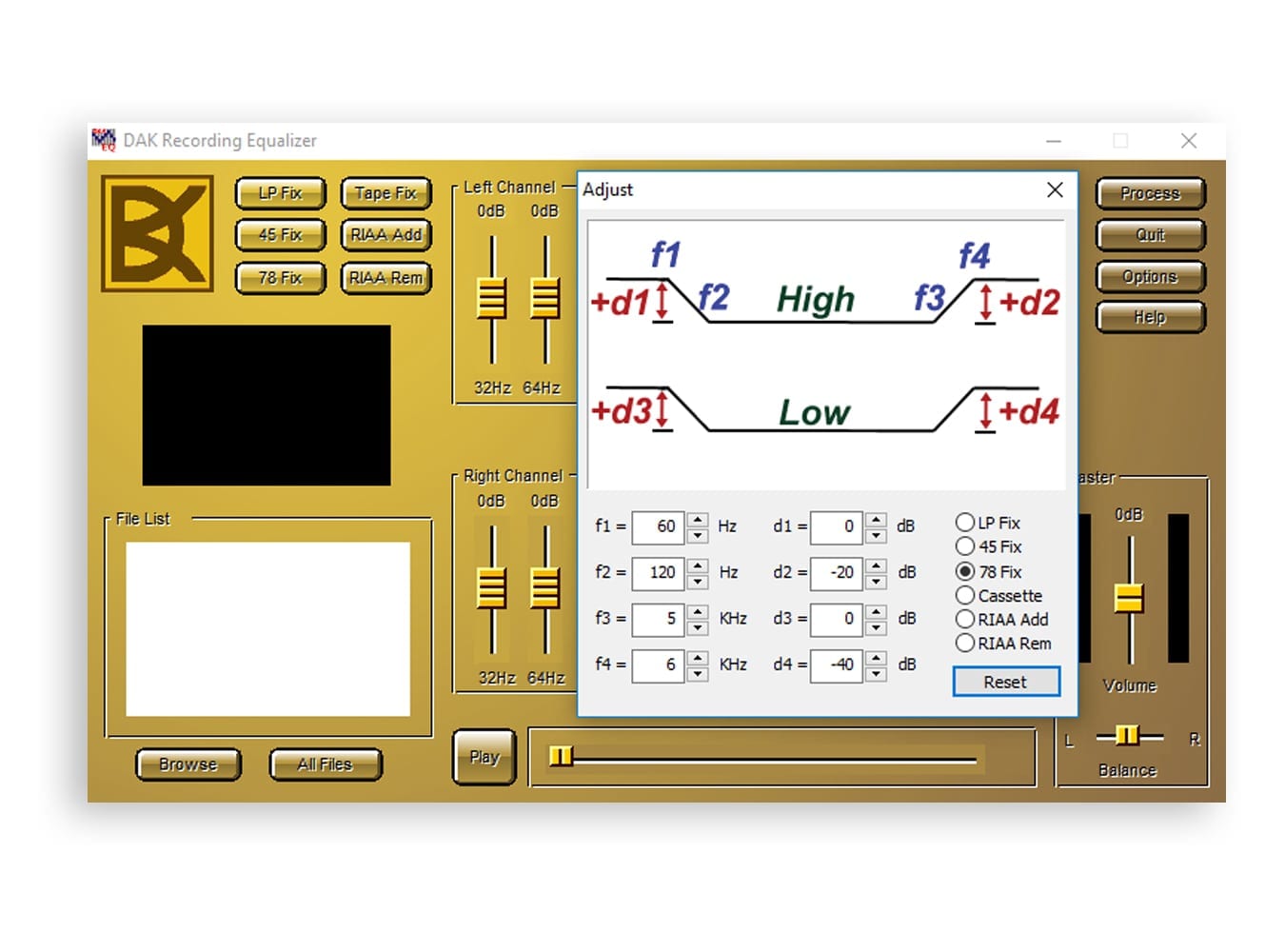This screenshot has height=952, width=1285.
Task: Click Browse to pick a file
Action: coord(188,764)
